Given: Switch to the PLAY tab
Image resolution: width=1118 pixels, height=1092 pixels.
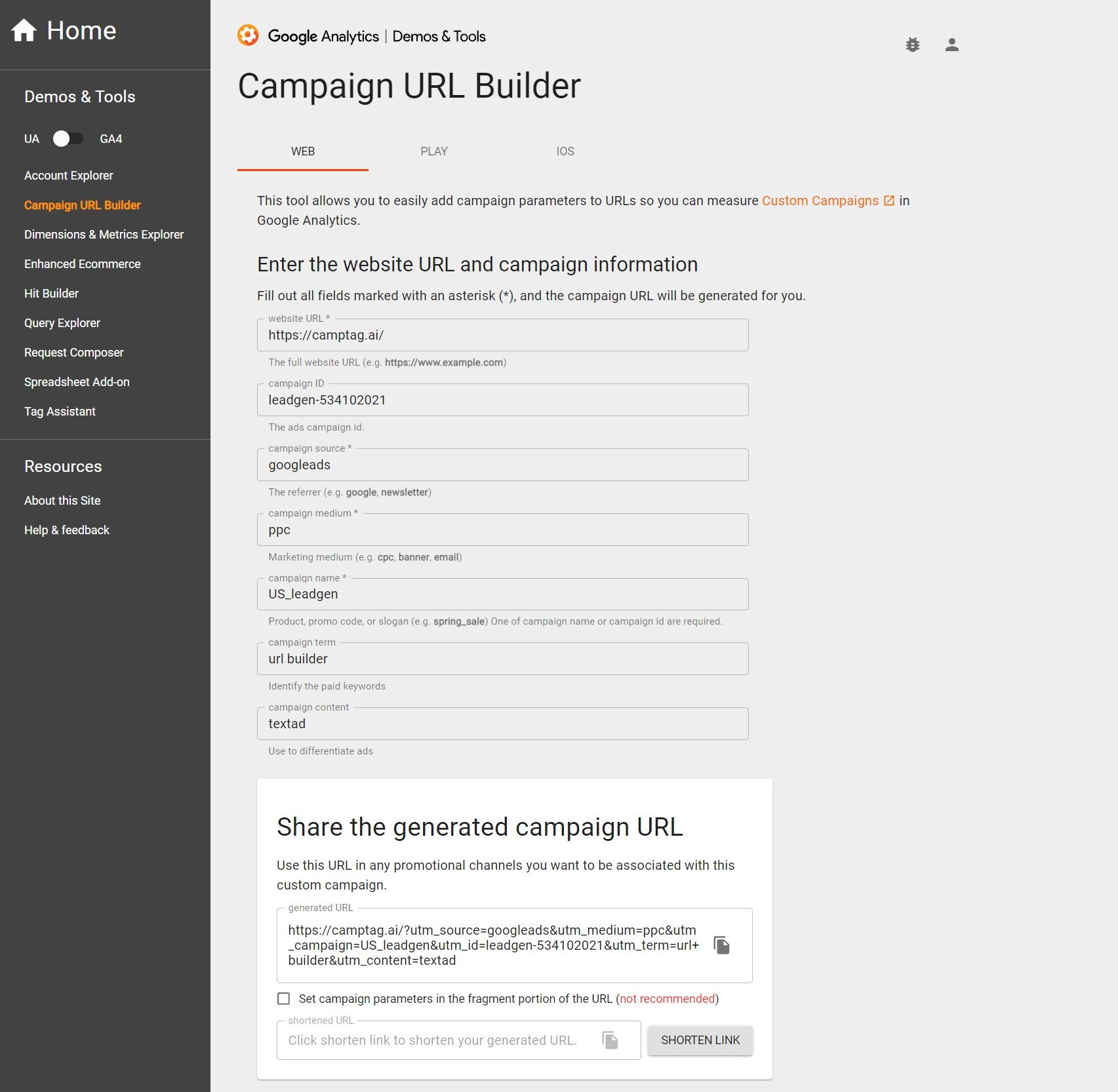Looking at the screenshot, I should pyautogui.click(x=433, y=151).
